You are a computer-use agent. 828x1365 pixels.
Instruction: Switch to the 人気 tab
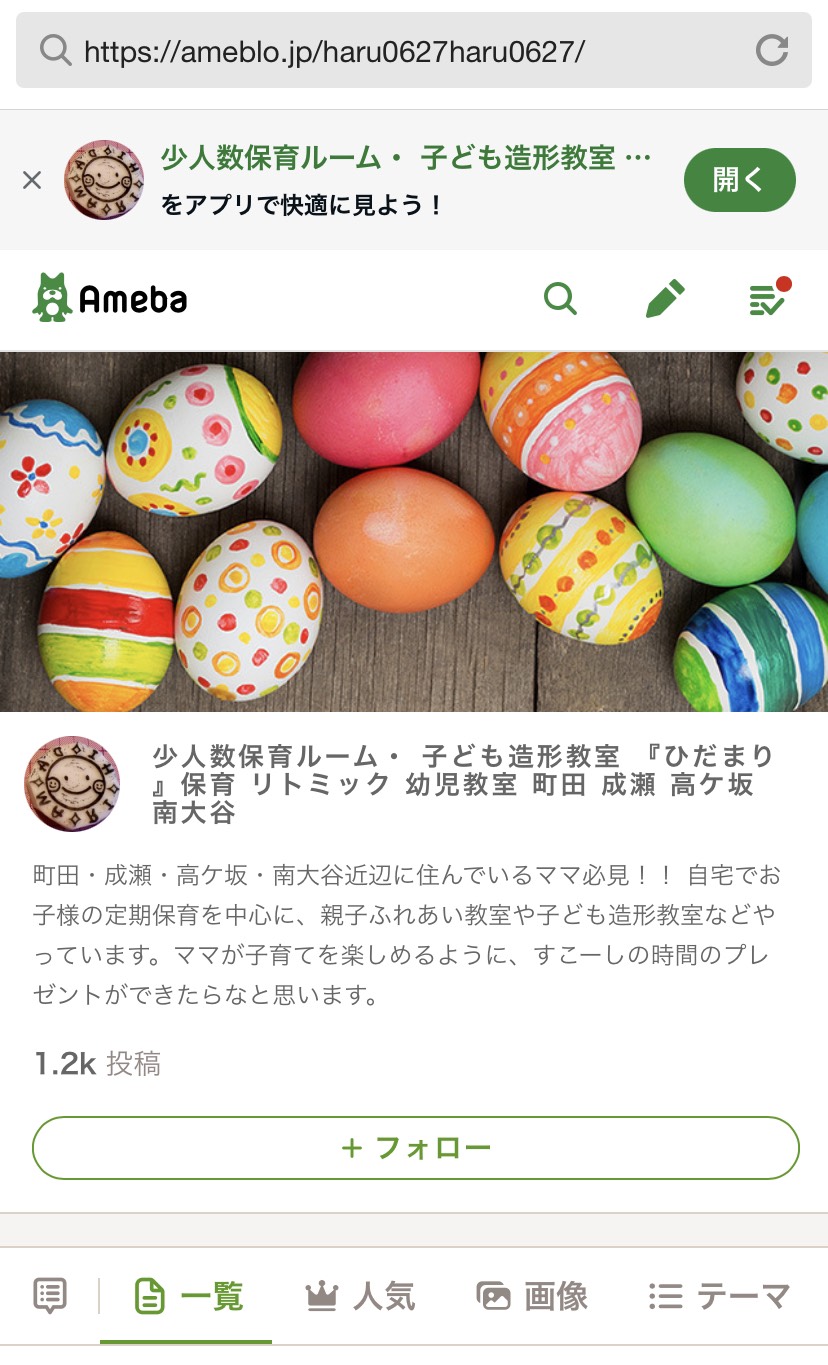point(360,1297)
